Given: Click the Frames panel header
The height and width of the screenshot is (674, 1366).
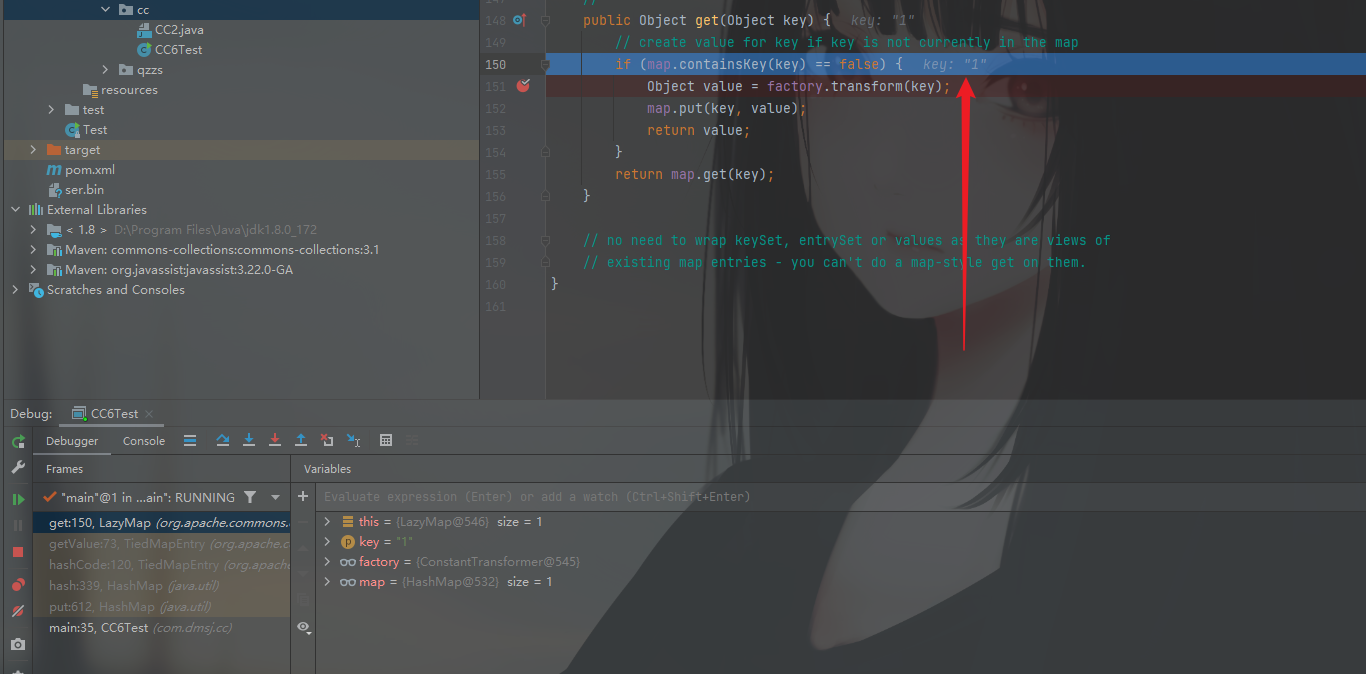Looking at the screenshot, I should point(64,469).
